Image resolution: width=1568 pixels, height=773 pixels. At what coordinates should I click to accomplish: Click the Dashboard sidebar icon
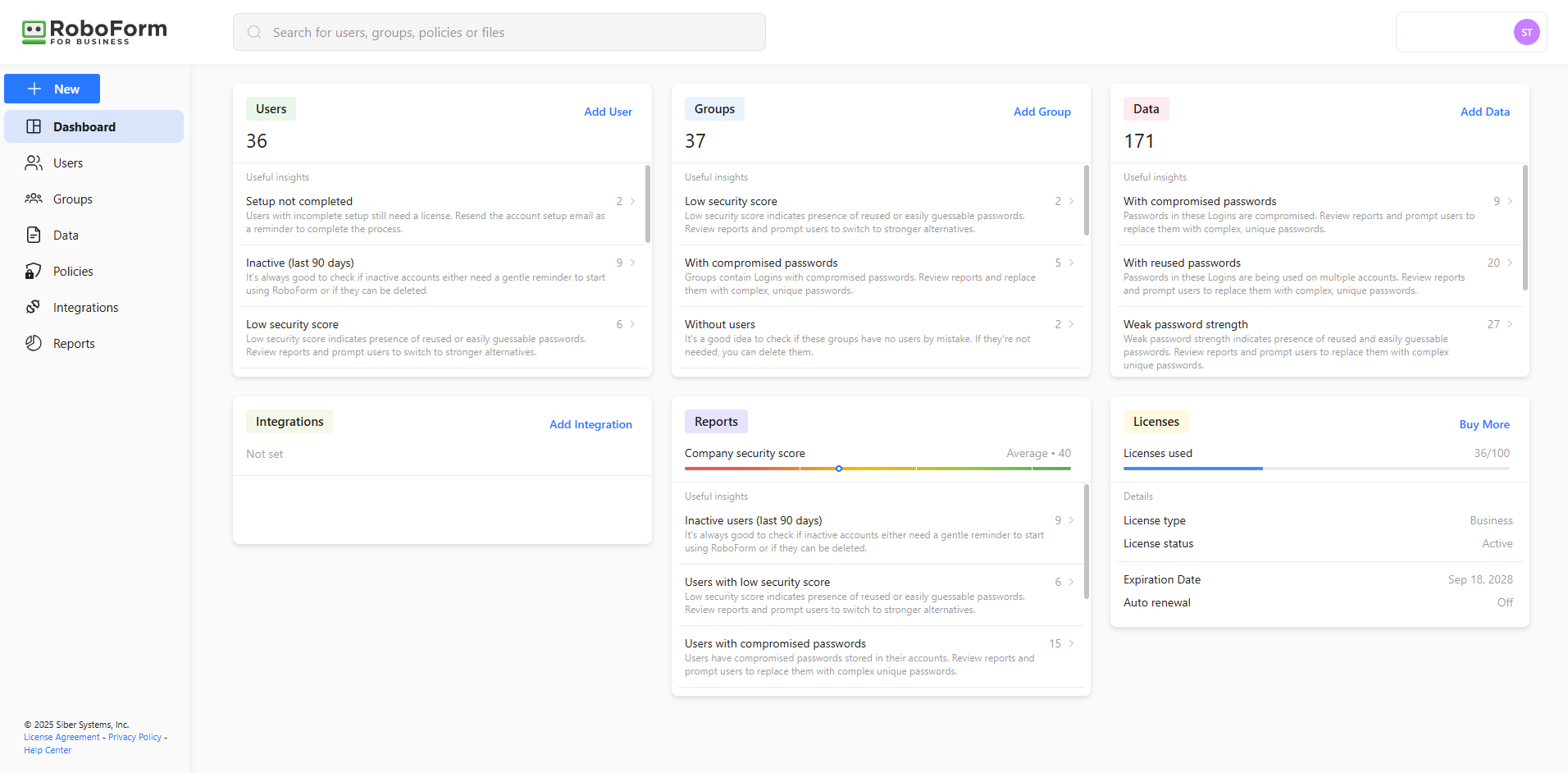point(34,126)
